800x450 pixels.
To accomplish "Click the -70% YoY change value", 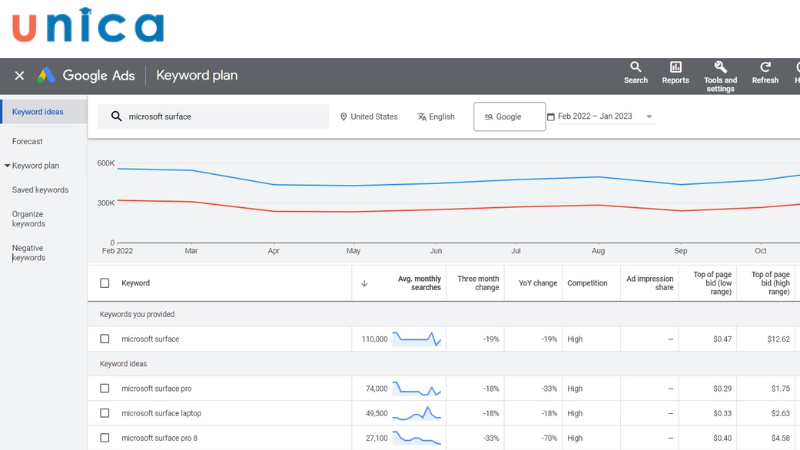I will 549,438.
